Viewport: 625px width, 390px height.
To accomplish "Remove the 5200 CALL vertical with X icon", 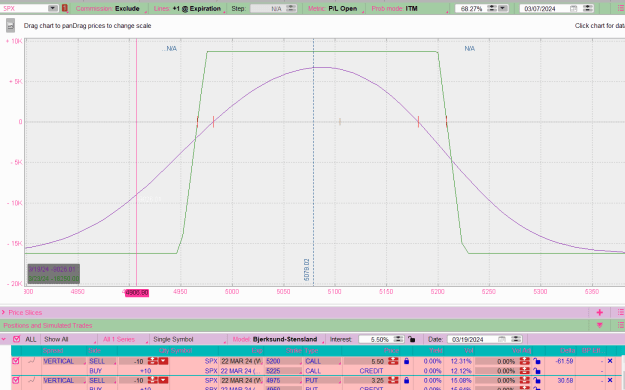I will coord(610,361).
